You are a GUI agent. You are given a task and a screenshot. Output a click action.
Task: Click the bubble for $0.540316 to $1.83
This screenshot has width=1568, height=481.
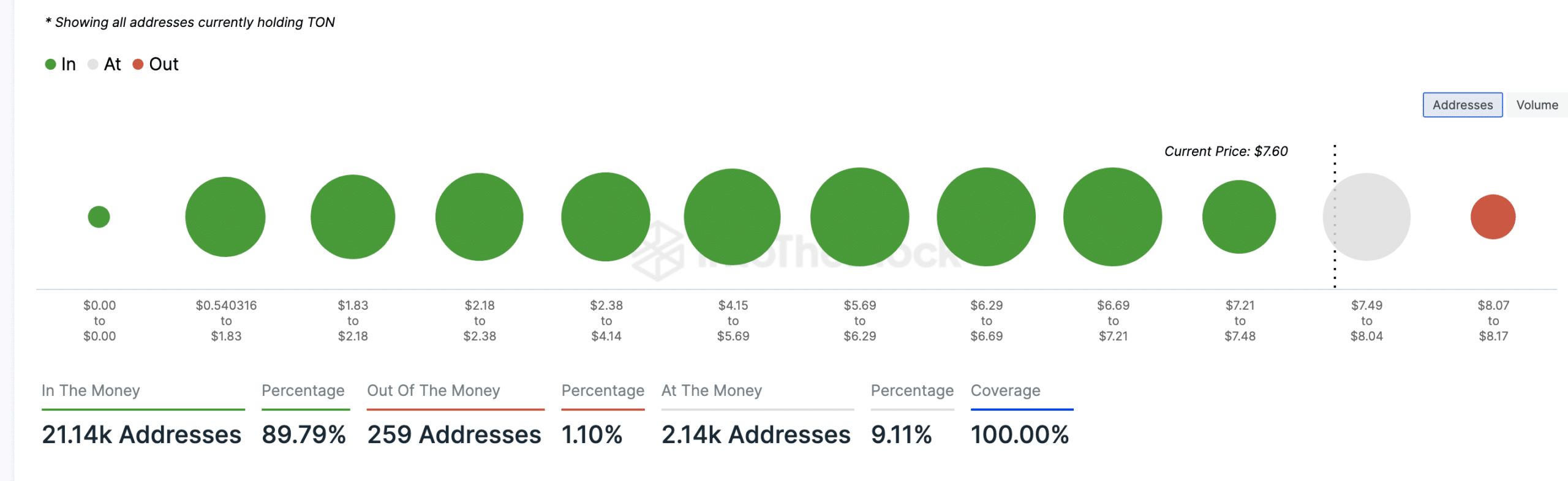coord(225,217)
